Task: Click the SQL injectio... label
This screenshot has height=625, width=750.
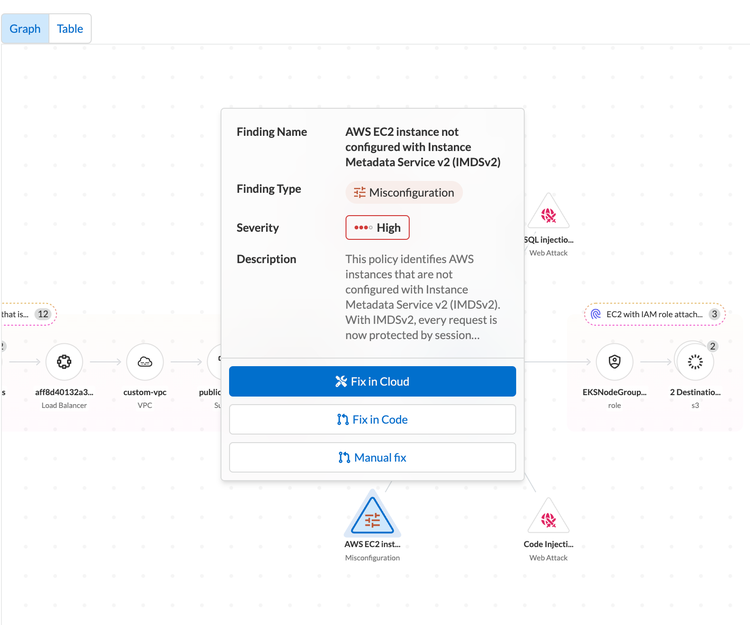Action: pyautogui.click(x=549, y=240)
